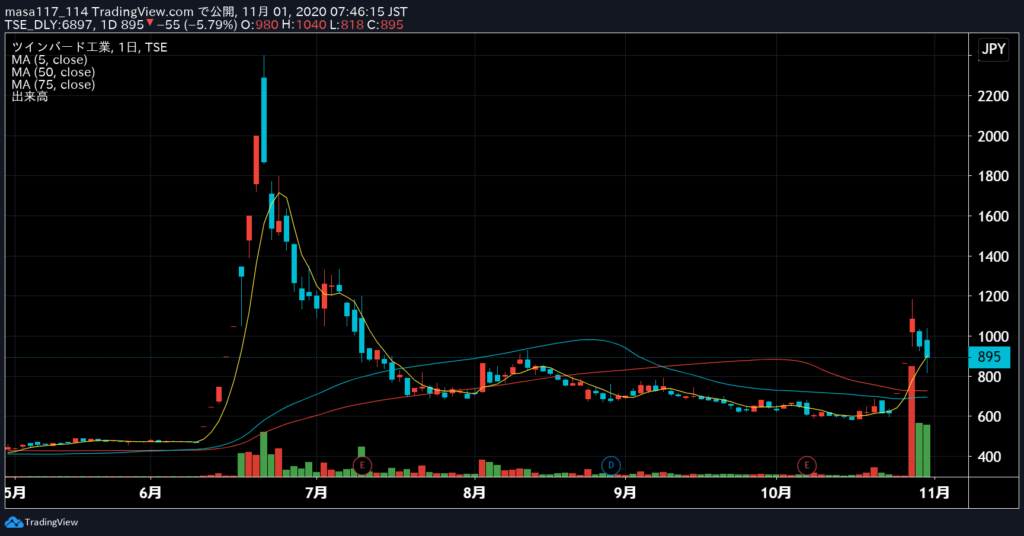Select the MA (5, close) indicator label
1024x536 pixels.
coord(50,59)
